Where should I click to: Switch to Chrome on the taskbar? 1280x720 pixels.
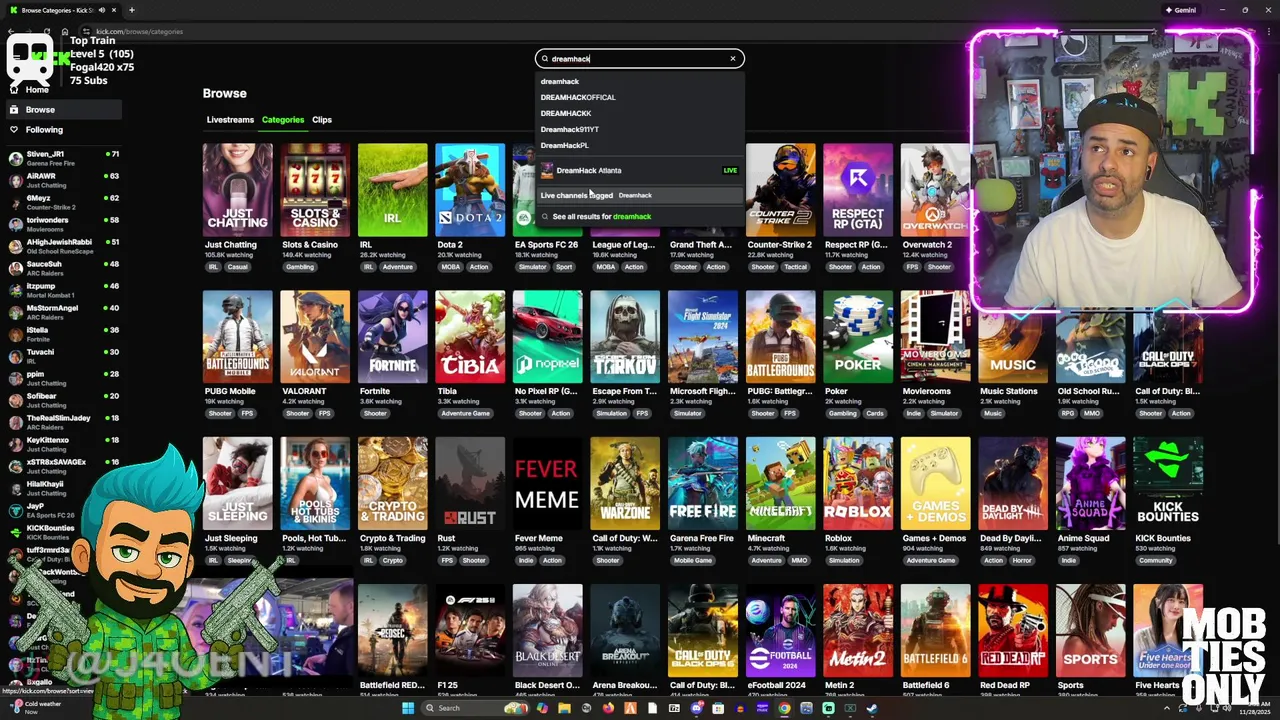pos(784,708)
